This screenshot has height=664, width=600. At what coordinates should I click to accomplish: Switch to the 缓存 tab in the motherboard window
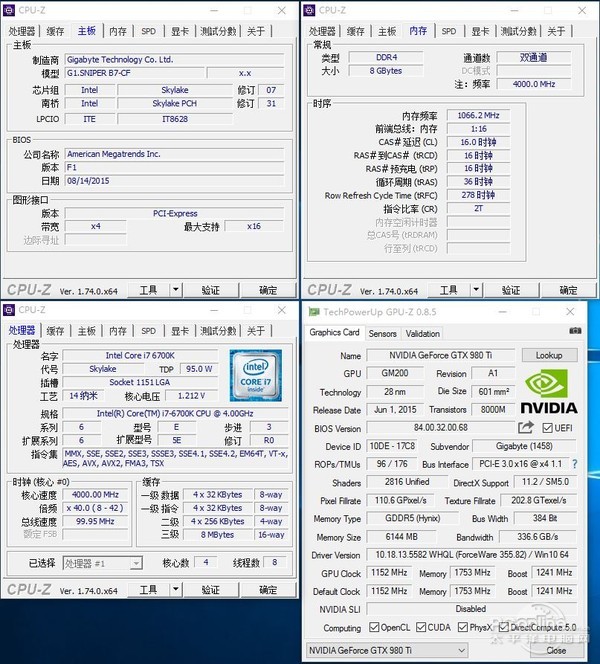pos(55,31)
